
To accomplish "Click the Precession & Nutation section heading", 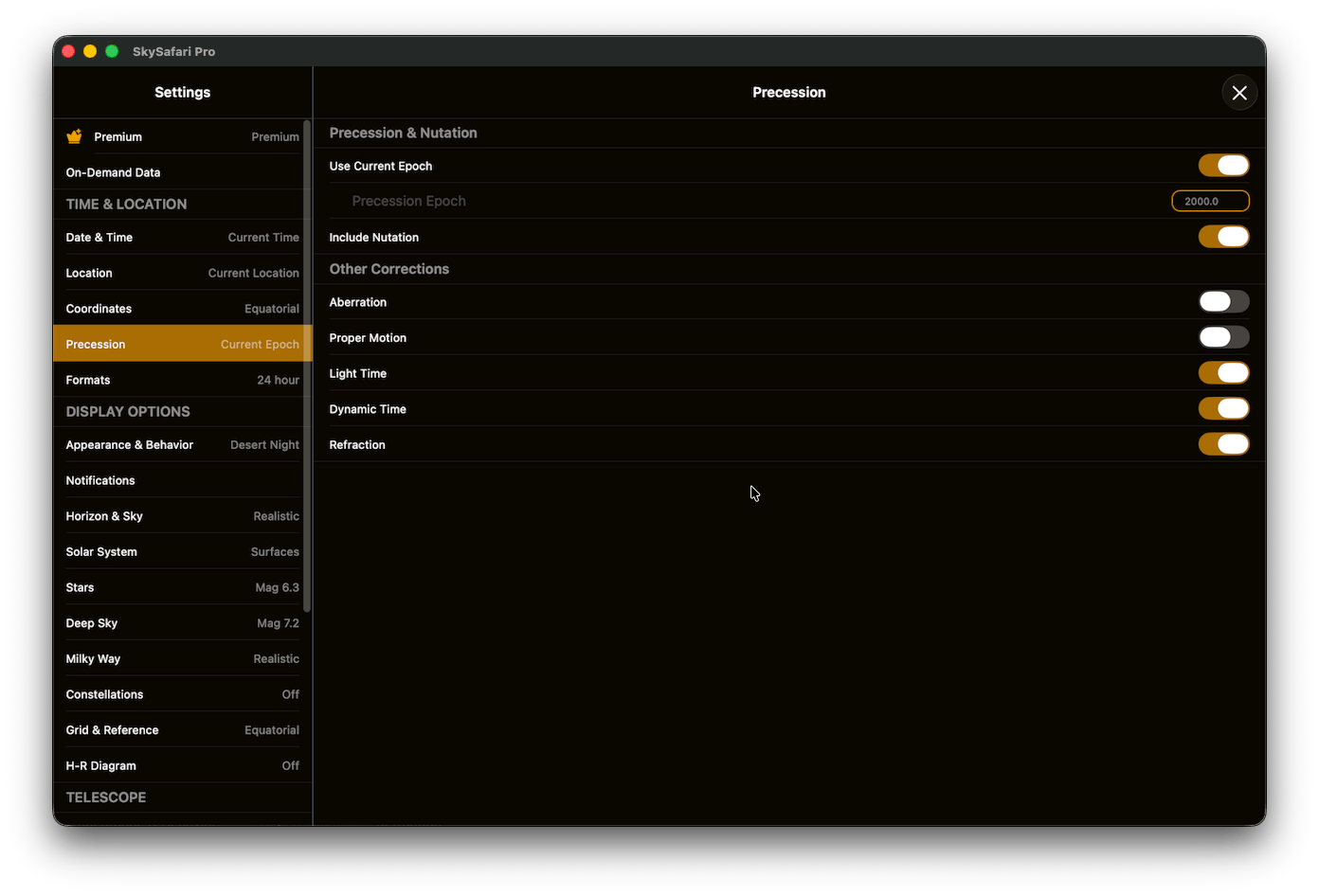I will click(403, 134).
